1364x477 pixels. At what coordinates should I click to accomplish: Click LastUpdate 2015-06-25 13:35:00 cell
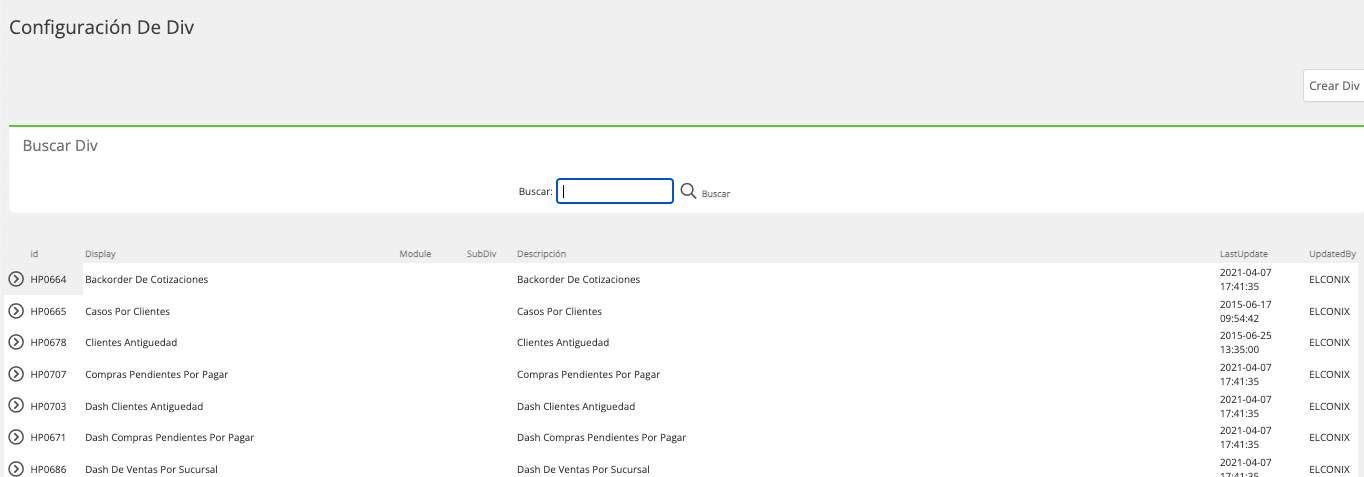tap(1245, 342)
